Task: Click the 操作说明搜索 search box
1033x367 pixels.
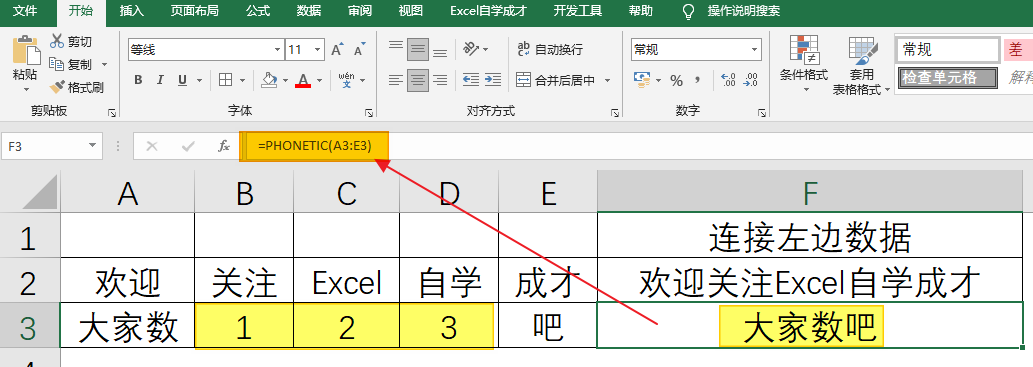Action: tap(743, 11)
